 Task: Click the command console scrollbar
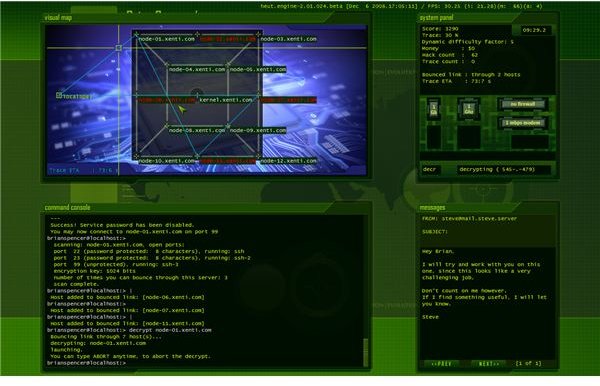(x=365, y=352)
